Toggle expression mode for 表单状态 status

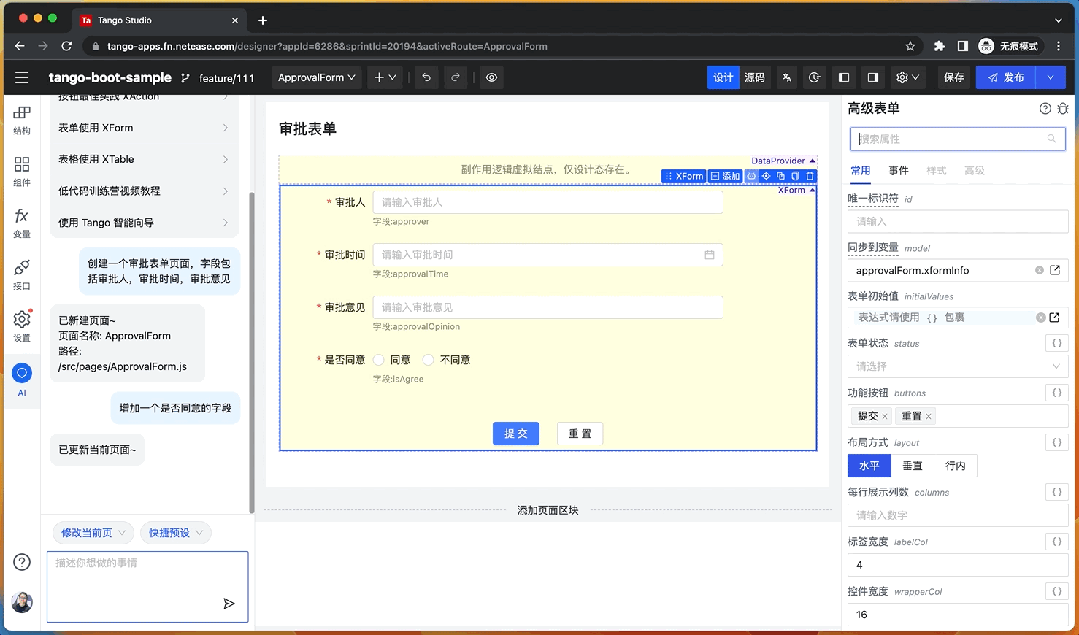click(1056, 343)
